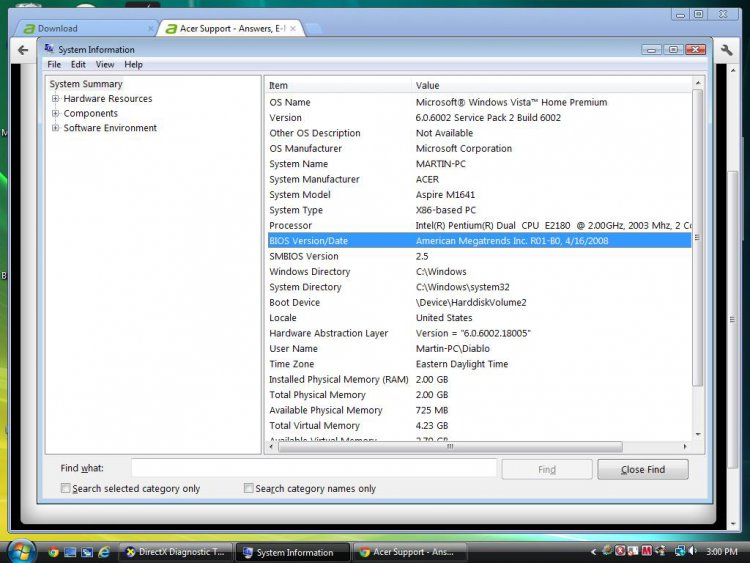Close the Acer Support tab
This screenshot has height=563, width=750.
tap(293, 29)
